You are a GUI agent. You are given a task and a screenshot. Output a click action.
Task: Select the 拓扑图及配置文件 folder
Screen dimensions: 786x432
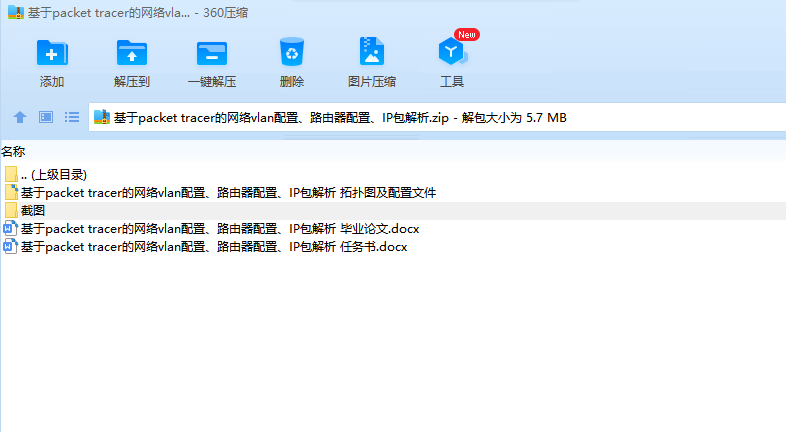pos(393,192)
